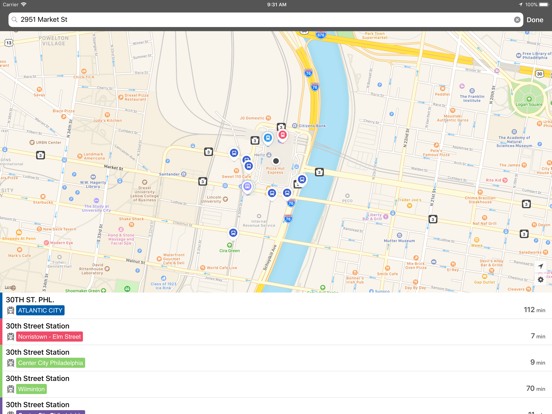Tap the train icon beside Norristown - Elm Street
The image size is (552, 414).
pos(11,337)
